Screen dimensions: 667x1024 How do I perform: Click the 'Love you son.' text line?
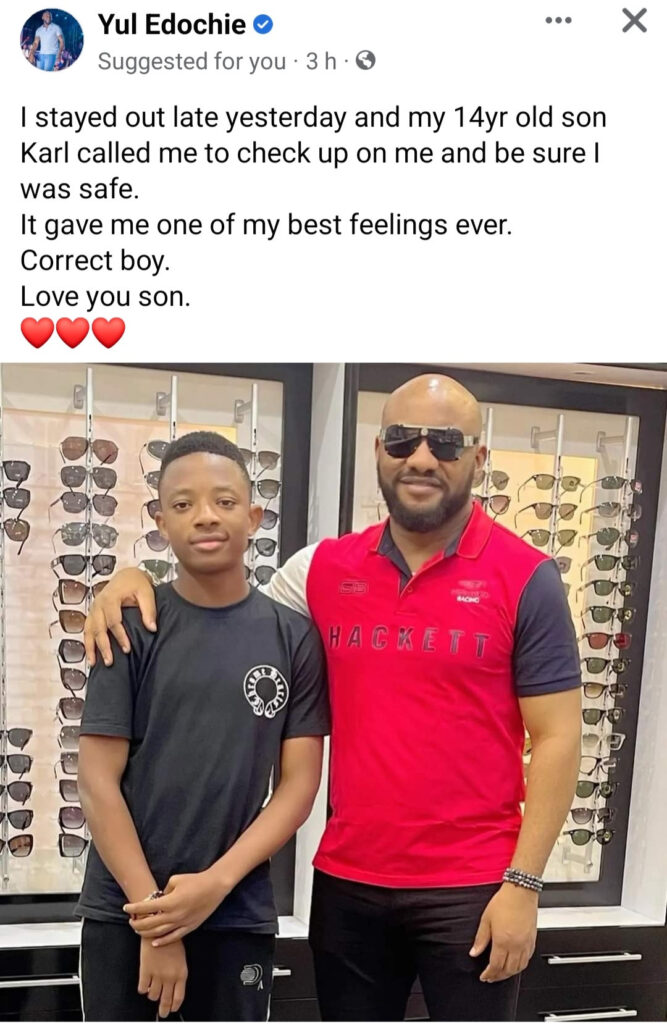(x=105, y=297)
